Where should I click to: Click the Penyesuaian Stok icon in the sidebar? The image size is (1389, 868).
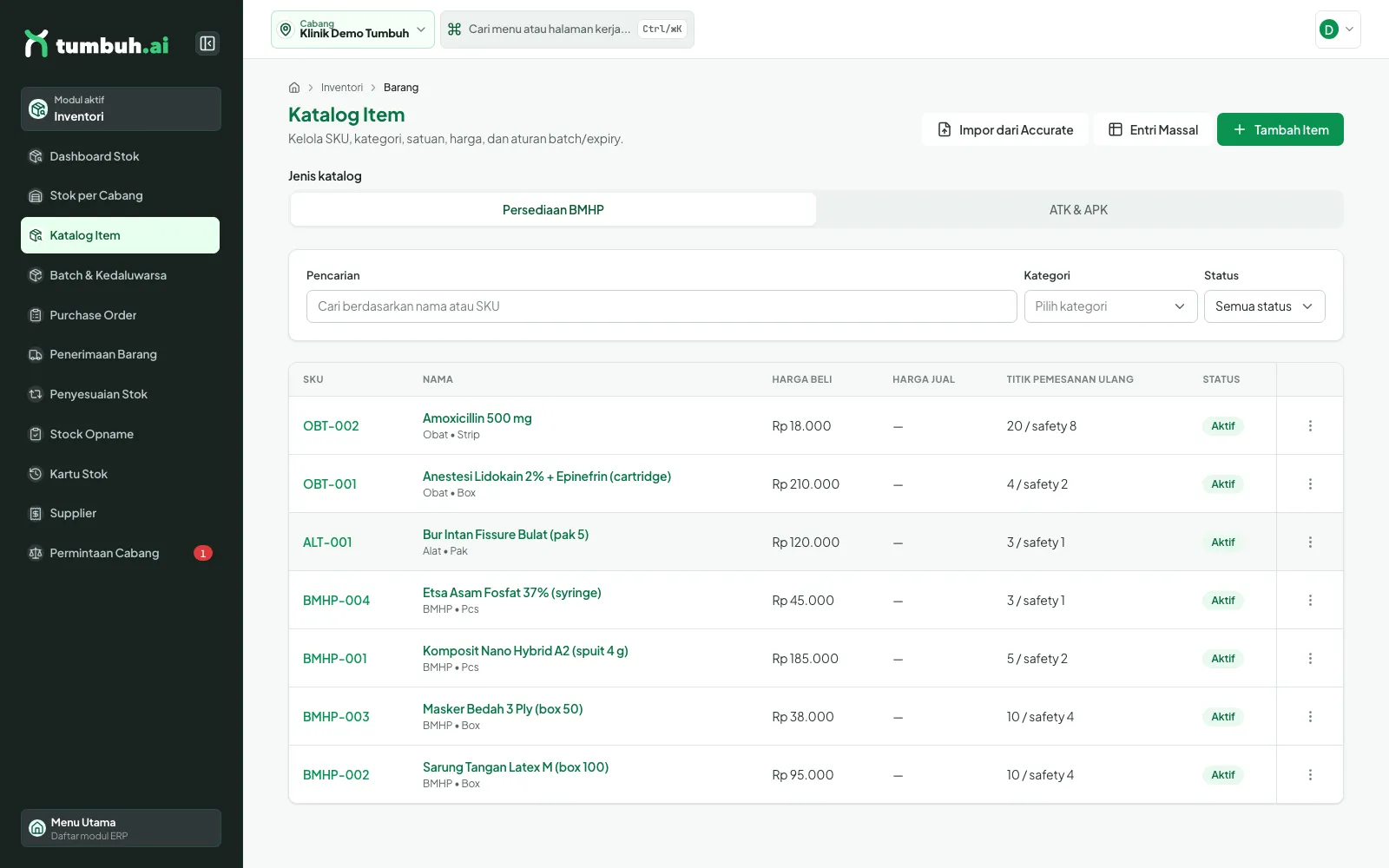36,394
